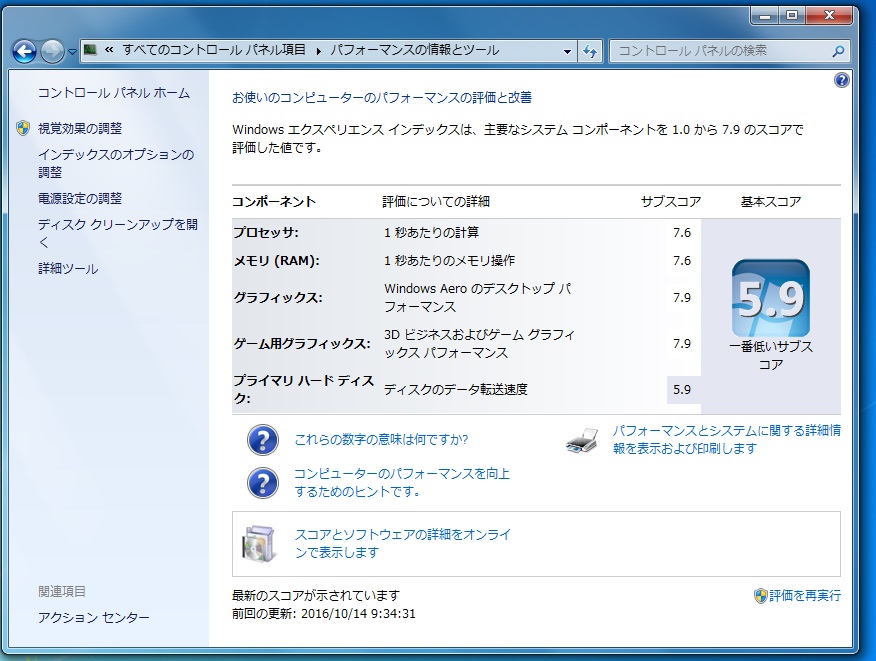
Task: Click the refresh button beside address bar
Action: 590,51
